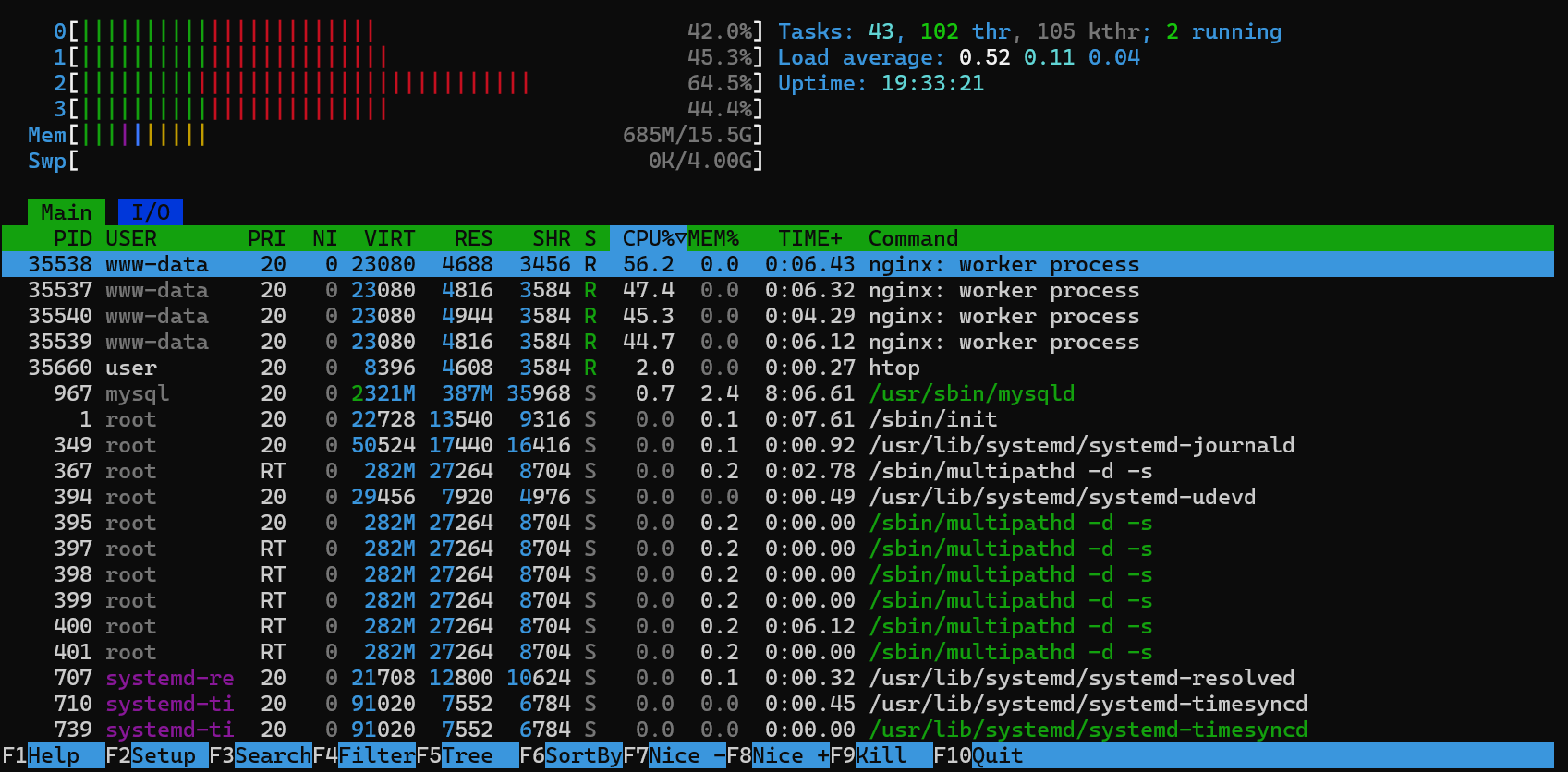Viewport: 1568px width, 772px height.
Task: Select nginx worker process PID 35540
Action: click(778, 316)
